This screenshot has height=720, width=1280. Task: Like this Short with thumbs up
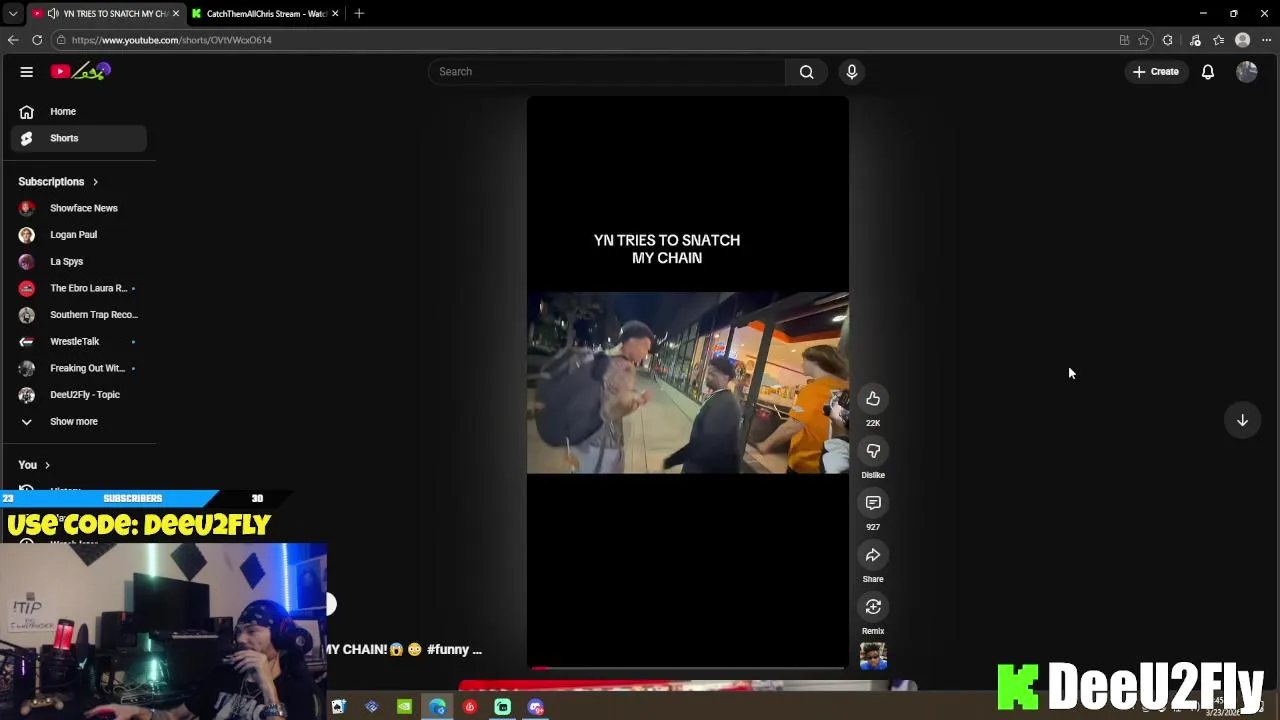[x=873, y=399]
